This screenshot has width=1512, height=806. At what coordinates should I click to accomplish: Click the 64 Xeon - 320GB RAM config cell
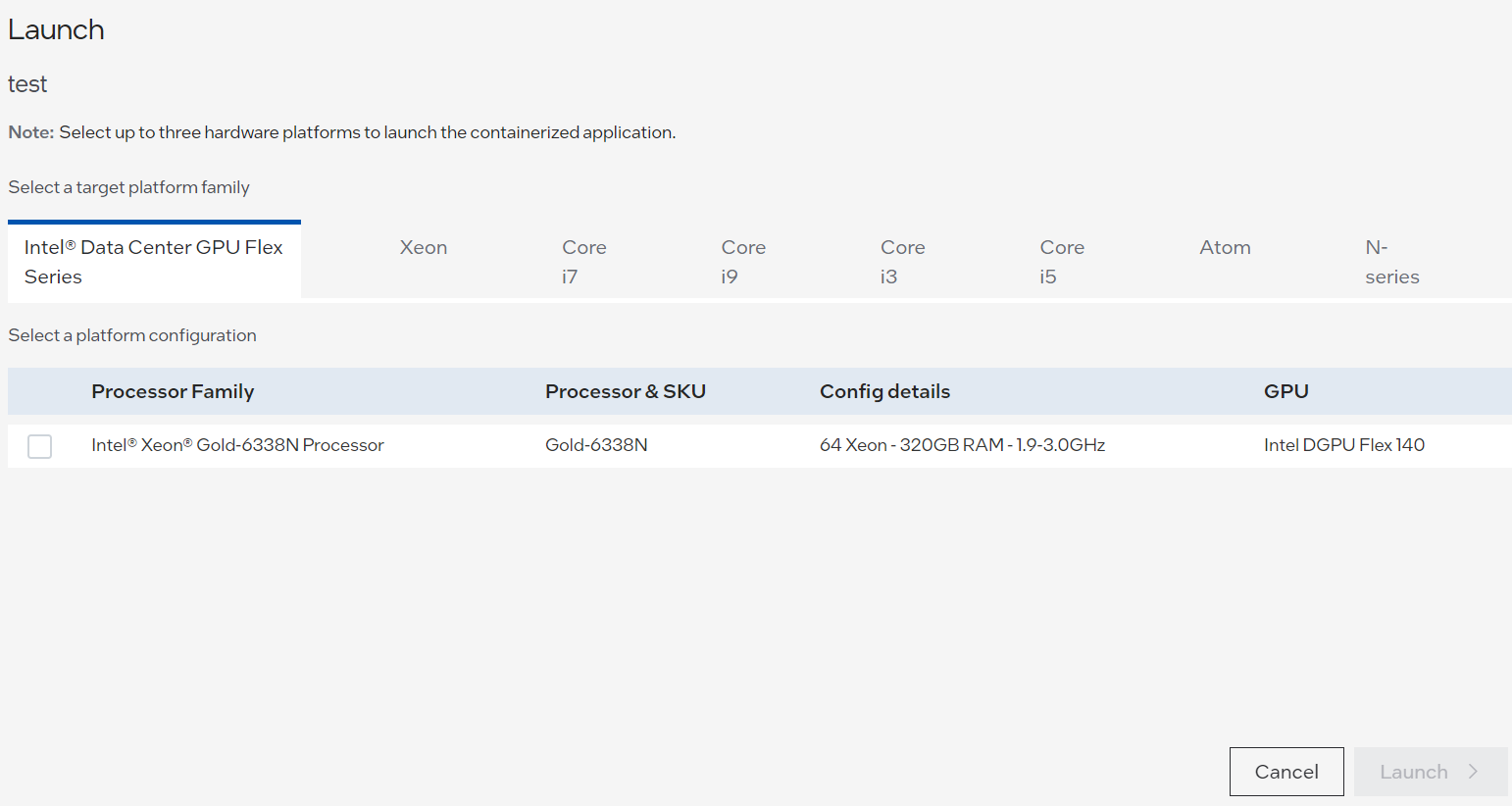pyautogui.click(x=963, y=445)
